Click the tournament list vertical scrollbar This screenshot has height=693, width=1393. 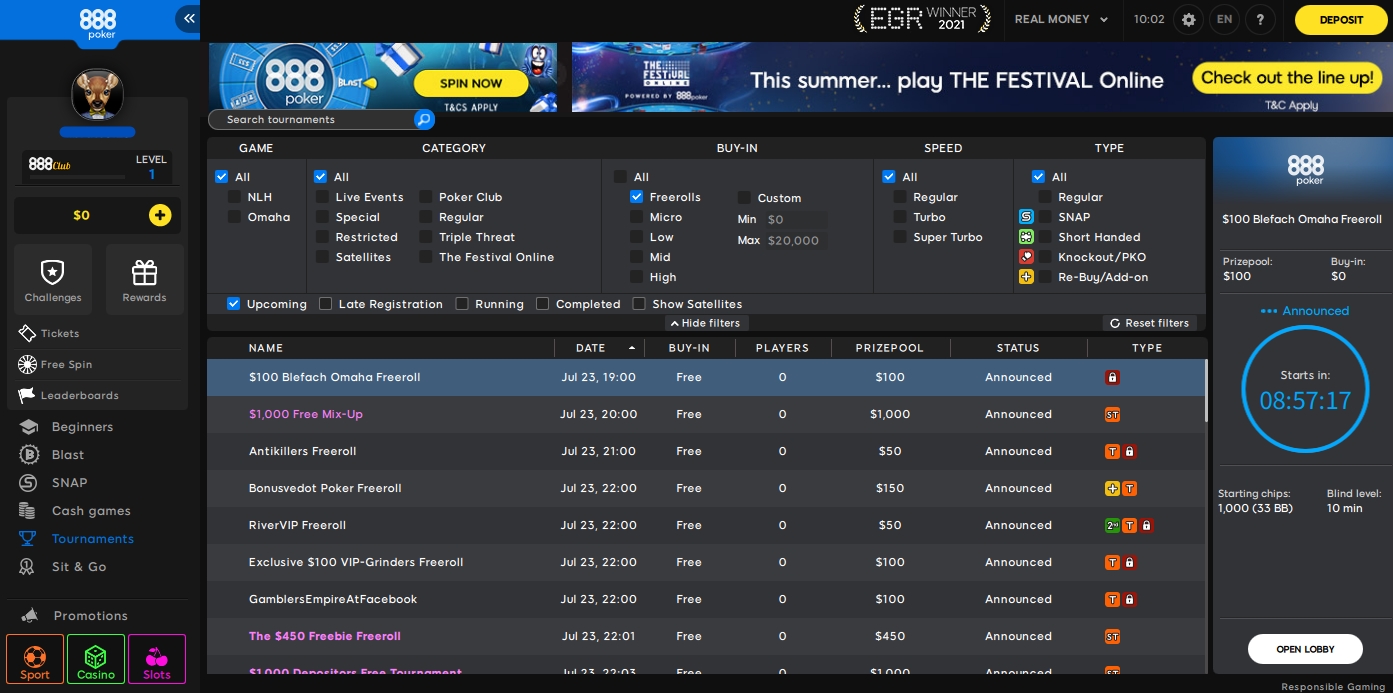(1205, 390)
